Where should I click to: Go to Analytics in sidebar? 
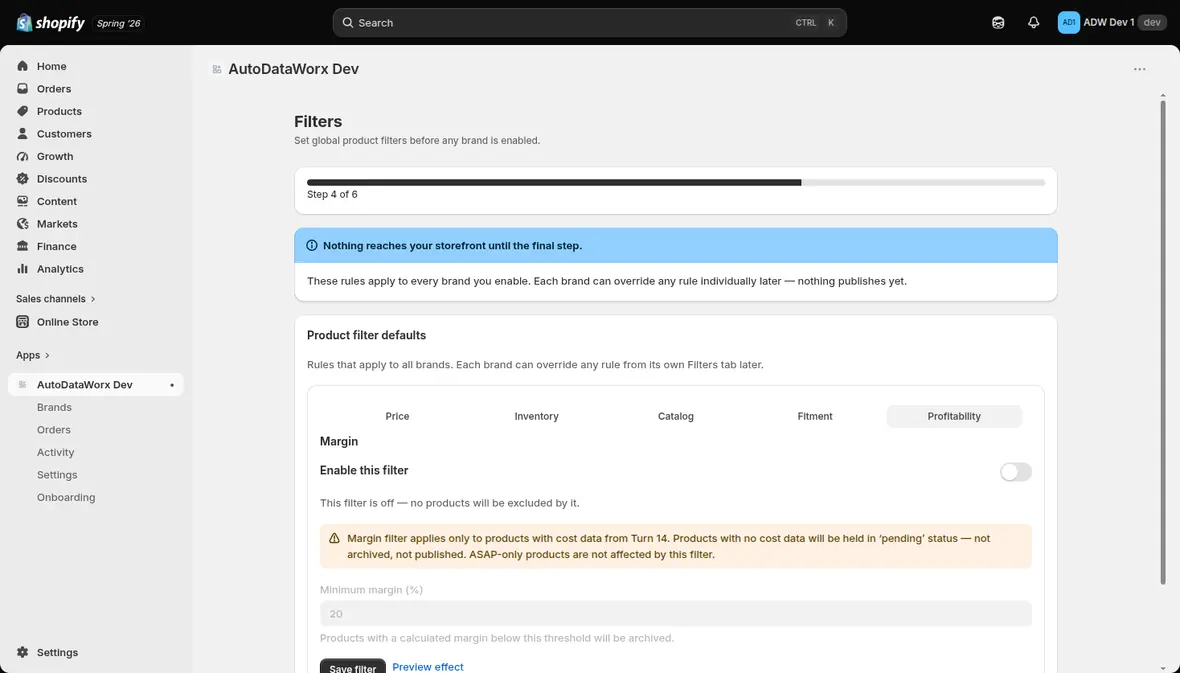(60, 270)
